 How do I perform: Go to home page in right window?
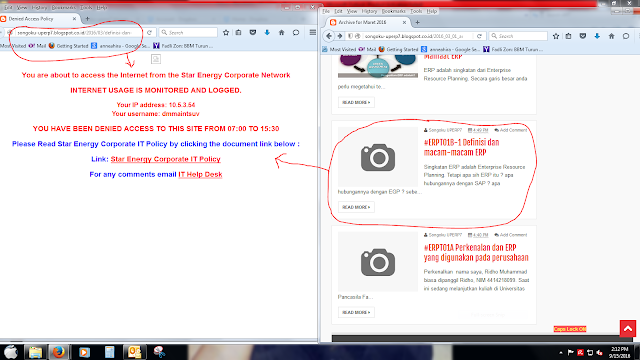click(611, 36)
